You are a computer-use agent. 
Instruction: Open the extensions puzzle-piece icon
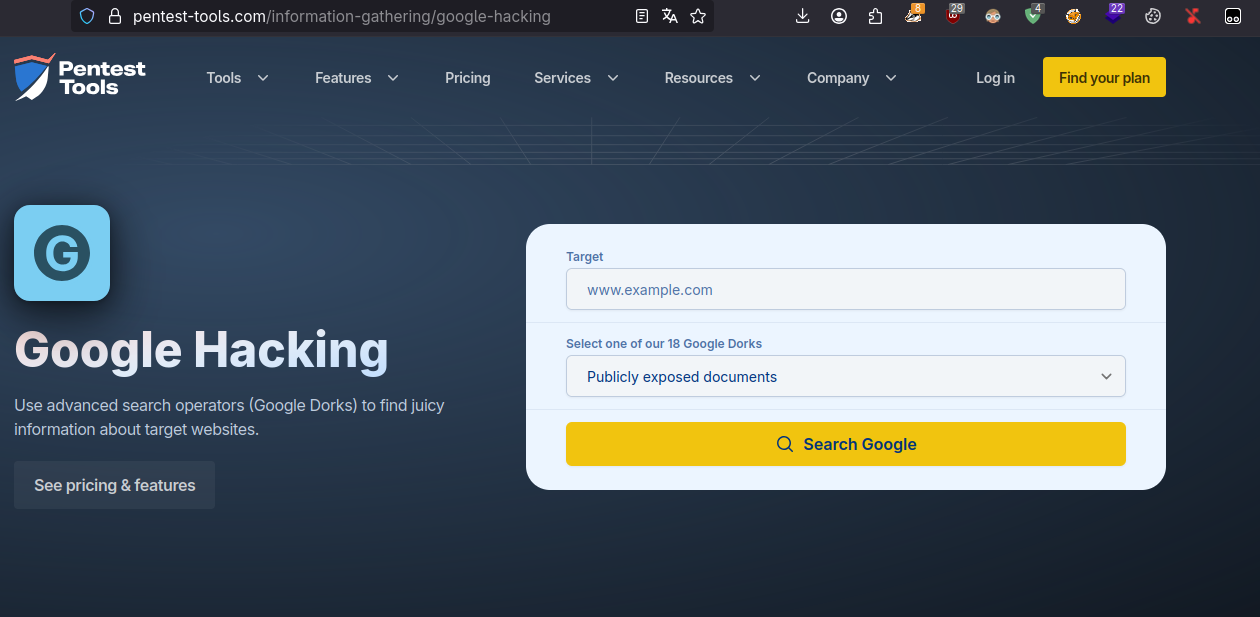pos(876,16)
